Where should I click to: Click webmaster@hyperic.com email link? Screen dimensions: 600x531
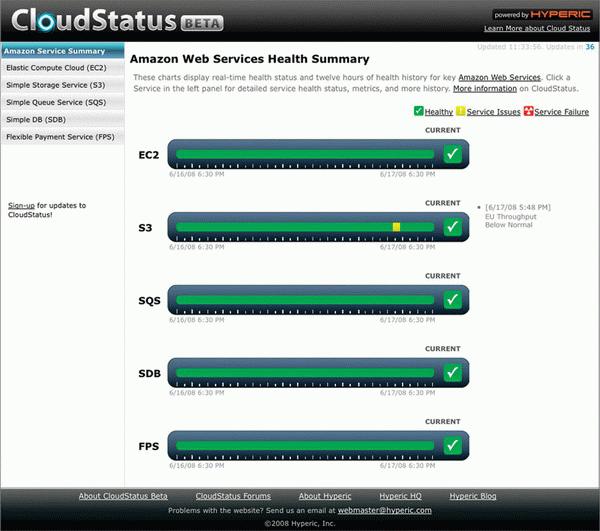coord(385,510)
